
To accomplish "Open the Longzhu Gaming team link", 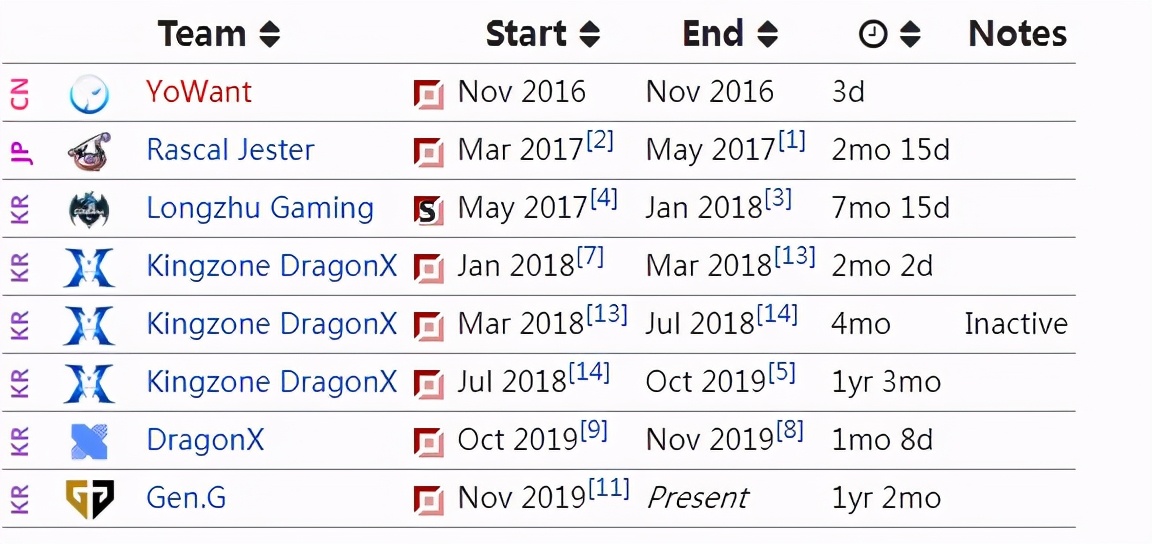I will pos(260,208).
